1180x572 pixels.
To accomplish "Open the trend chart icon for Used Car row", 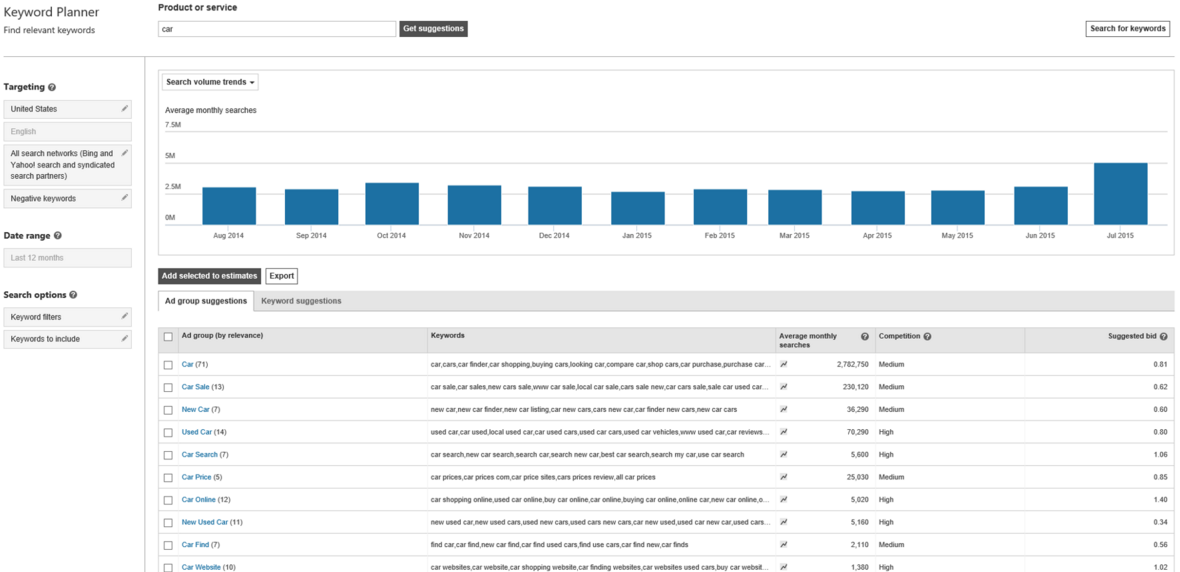I will click(x=783, y=432).
